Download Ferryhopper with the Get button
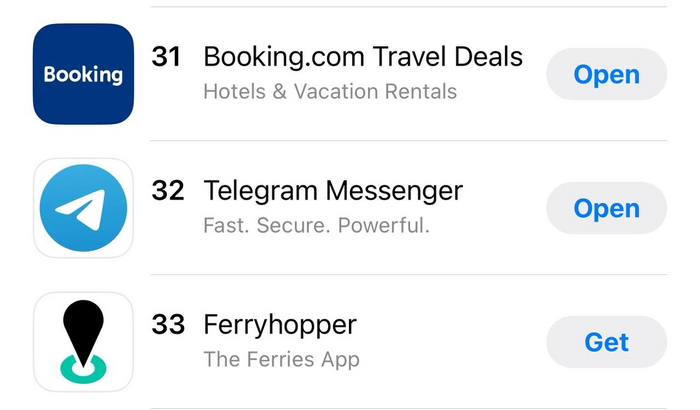Screen dimensions: 700x410 coord(606,342)
